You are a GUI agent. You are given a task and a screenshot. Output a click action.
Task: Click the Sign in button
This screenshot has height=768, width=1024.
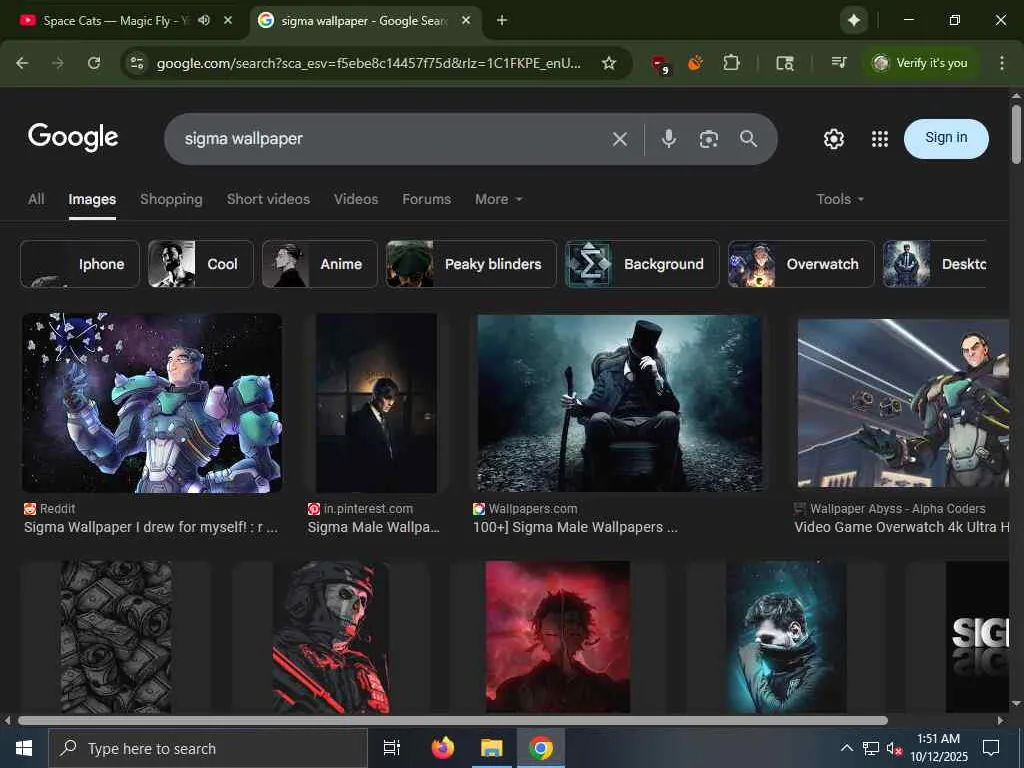coord(946,138)
